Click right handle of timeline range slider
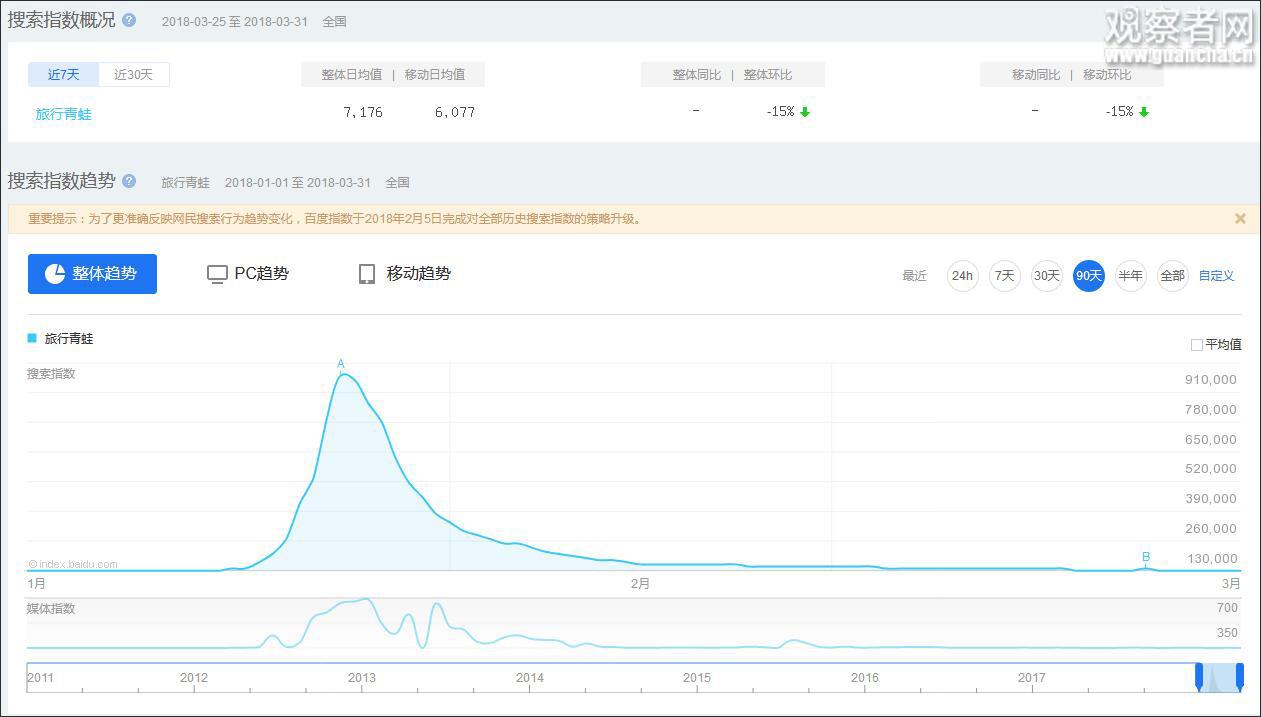Viewport: 1261px width, 717px height. 1240,677
